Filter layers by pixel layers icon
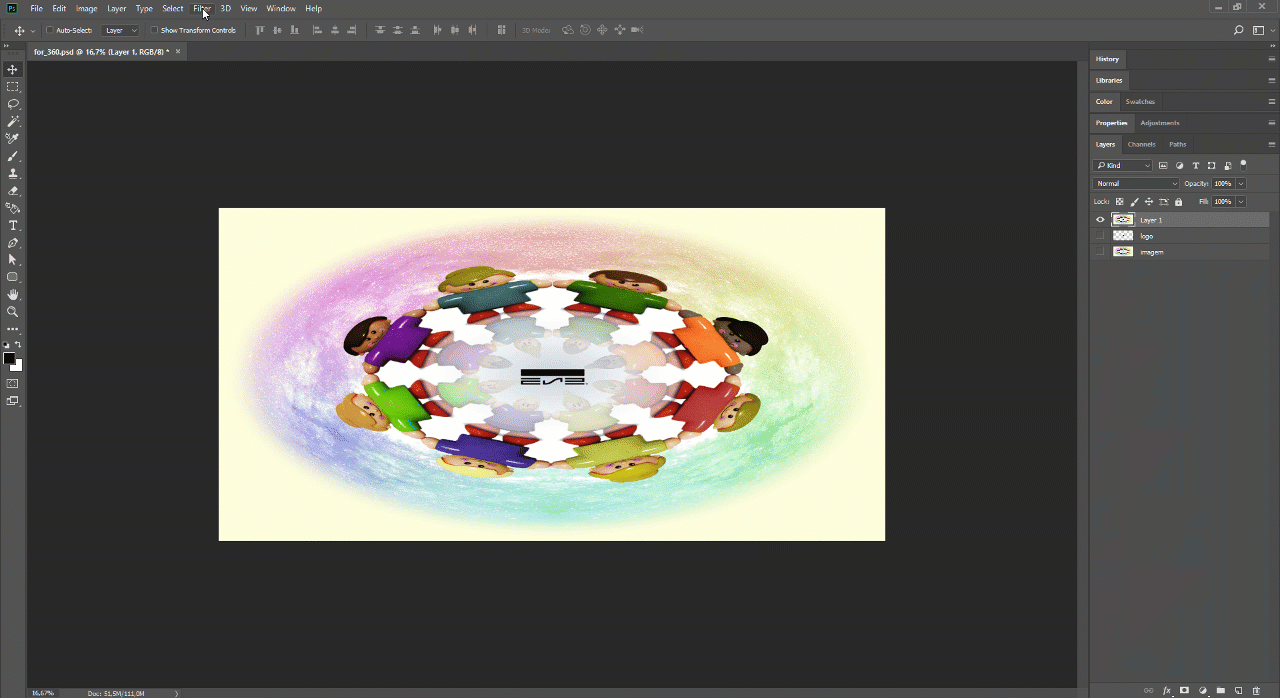 pos(1163,165)
